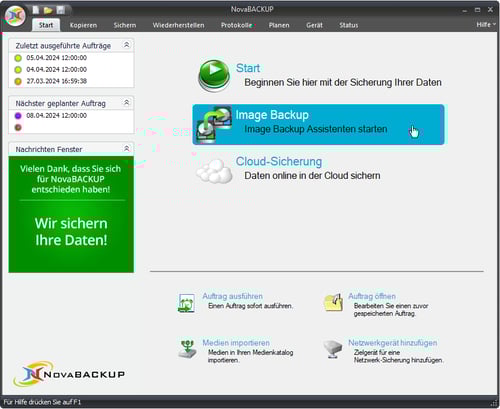Open the Hilfe dropdown menu
The height and width of the screenshot is (409, 500).
pos(486,25)
